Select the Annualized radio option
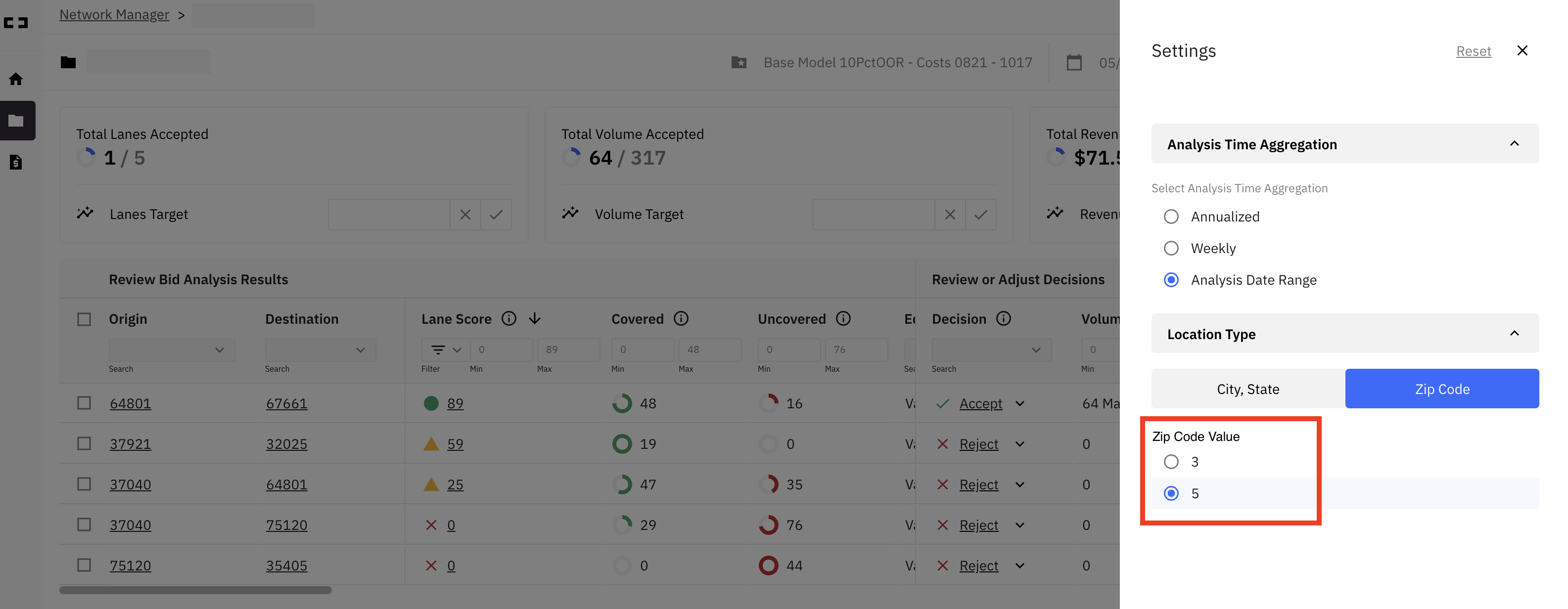 point(1171,217)
